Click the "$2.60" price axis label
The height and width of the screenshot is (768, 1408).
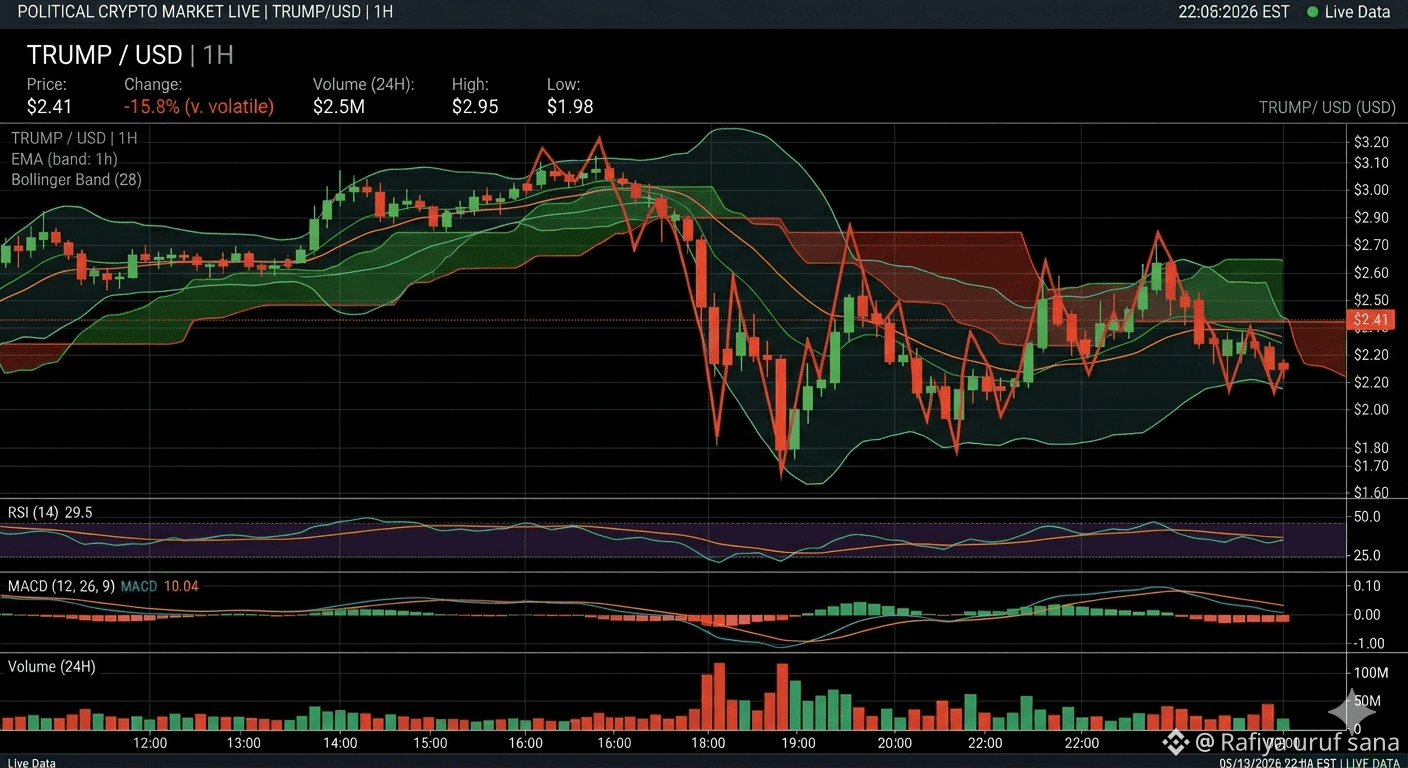pyautogui.click(x=1372, y=273)
